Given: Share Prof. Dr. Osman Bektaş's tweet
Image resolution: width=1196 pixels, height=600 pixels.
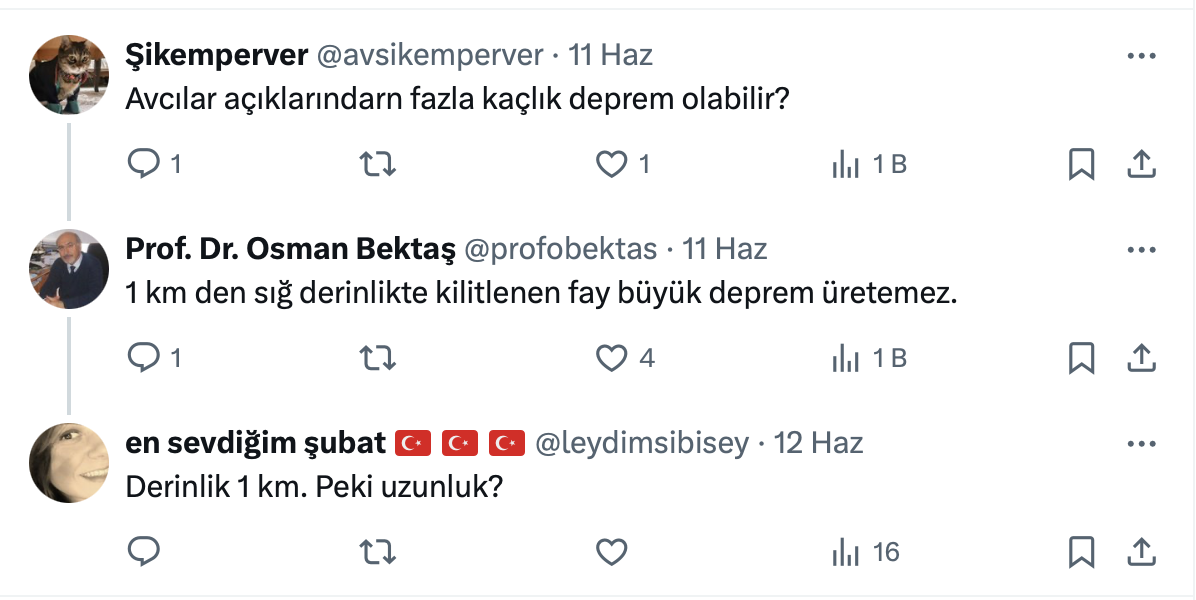Looking at the screenshot, I should 1141,357.
